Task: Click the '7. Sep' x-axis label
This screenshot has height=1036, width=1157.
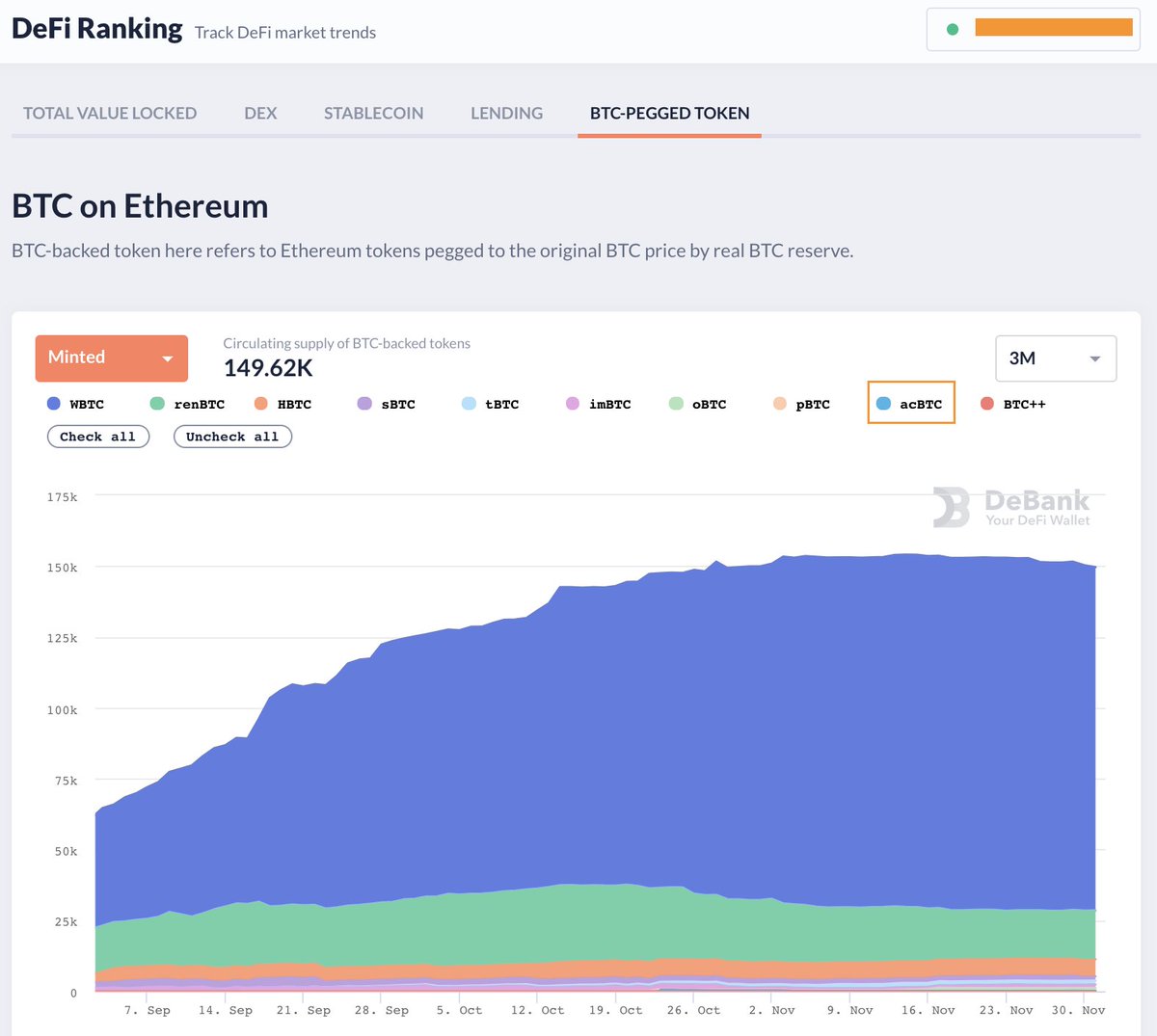Action: [148, 1010]
